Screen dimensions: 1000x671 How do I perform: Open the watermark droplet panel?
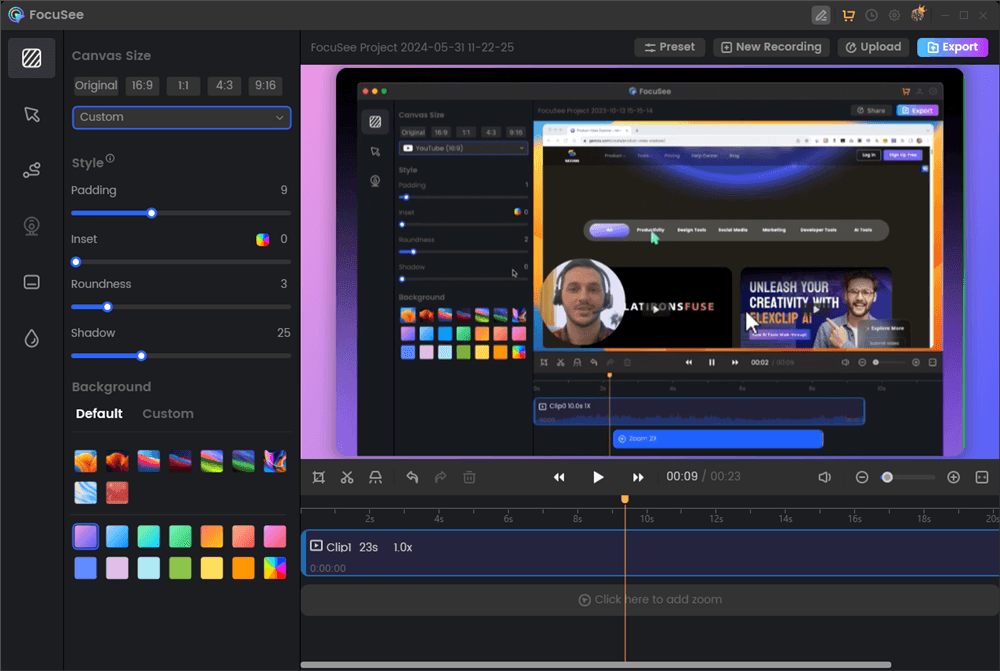[32, 338]
